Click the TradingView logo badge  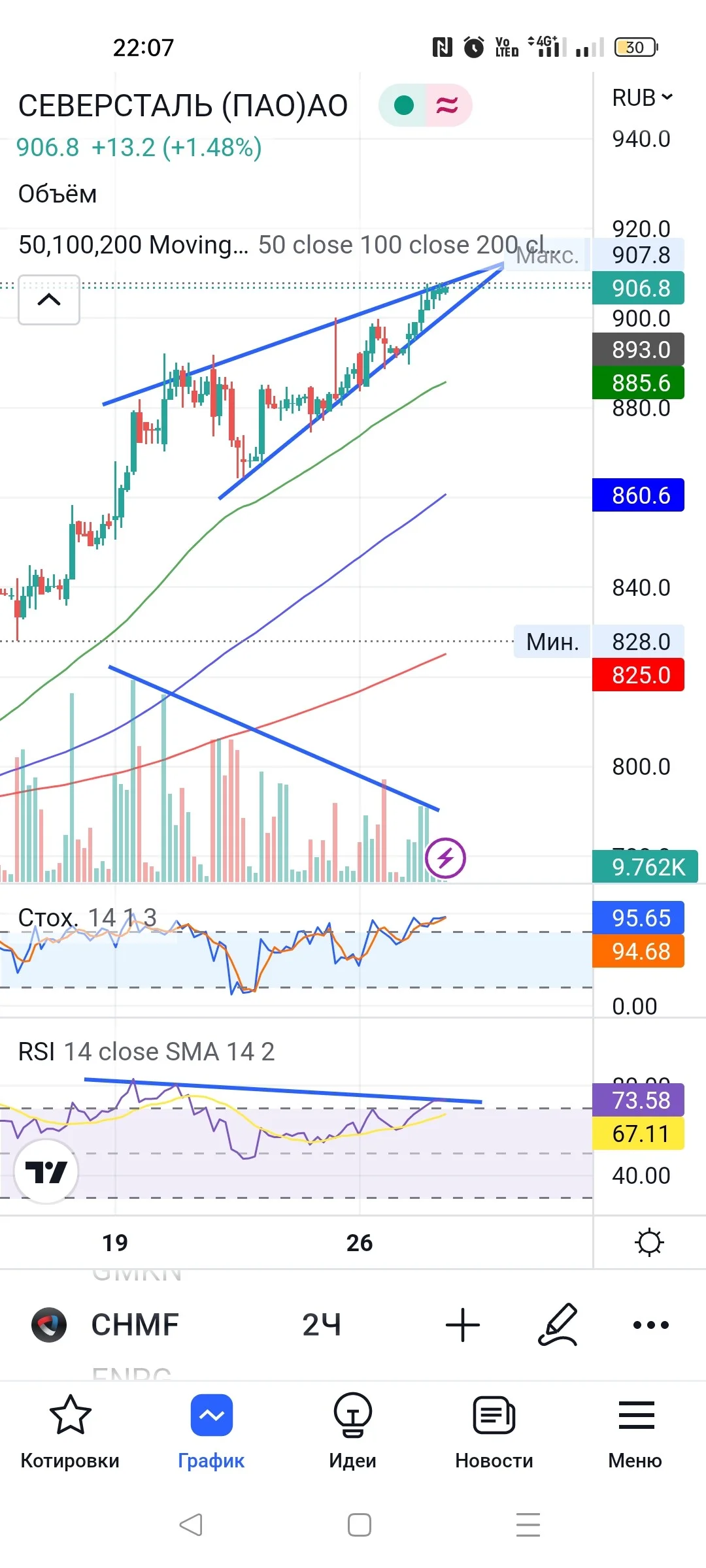pyautogui.click(x=46, y=1171)
